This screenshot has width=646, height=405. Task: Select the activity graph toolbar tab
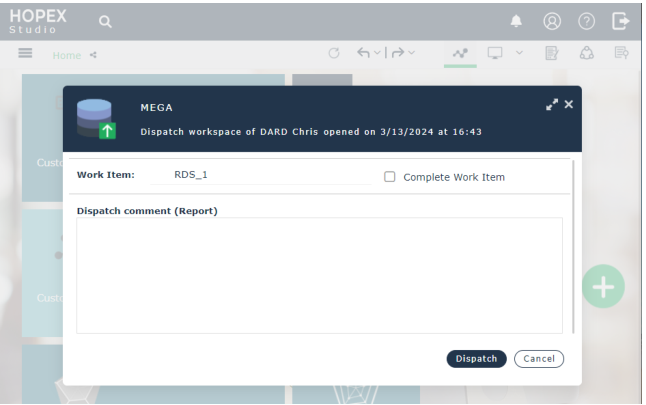460,54
